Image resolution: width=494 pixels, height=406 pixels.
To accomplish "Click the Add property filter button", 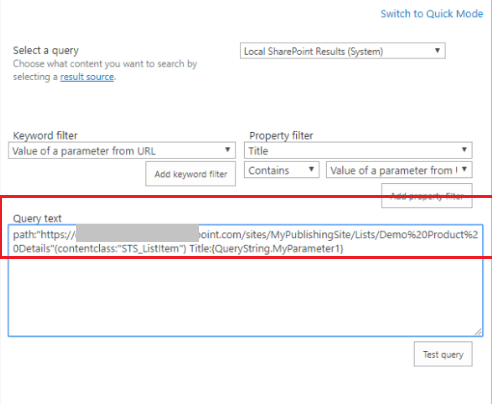I will pyautogui.click(x=427, y=196).
